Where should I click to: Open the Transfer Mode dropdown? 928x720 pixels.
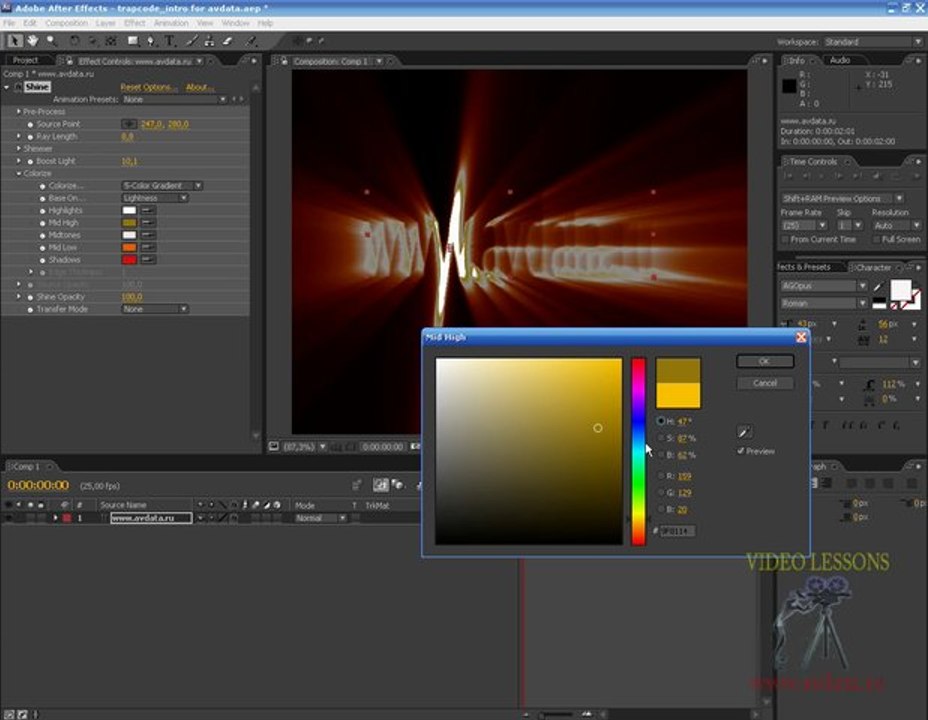pos(155,309)
